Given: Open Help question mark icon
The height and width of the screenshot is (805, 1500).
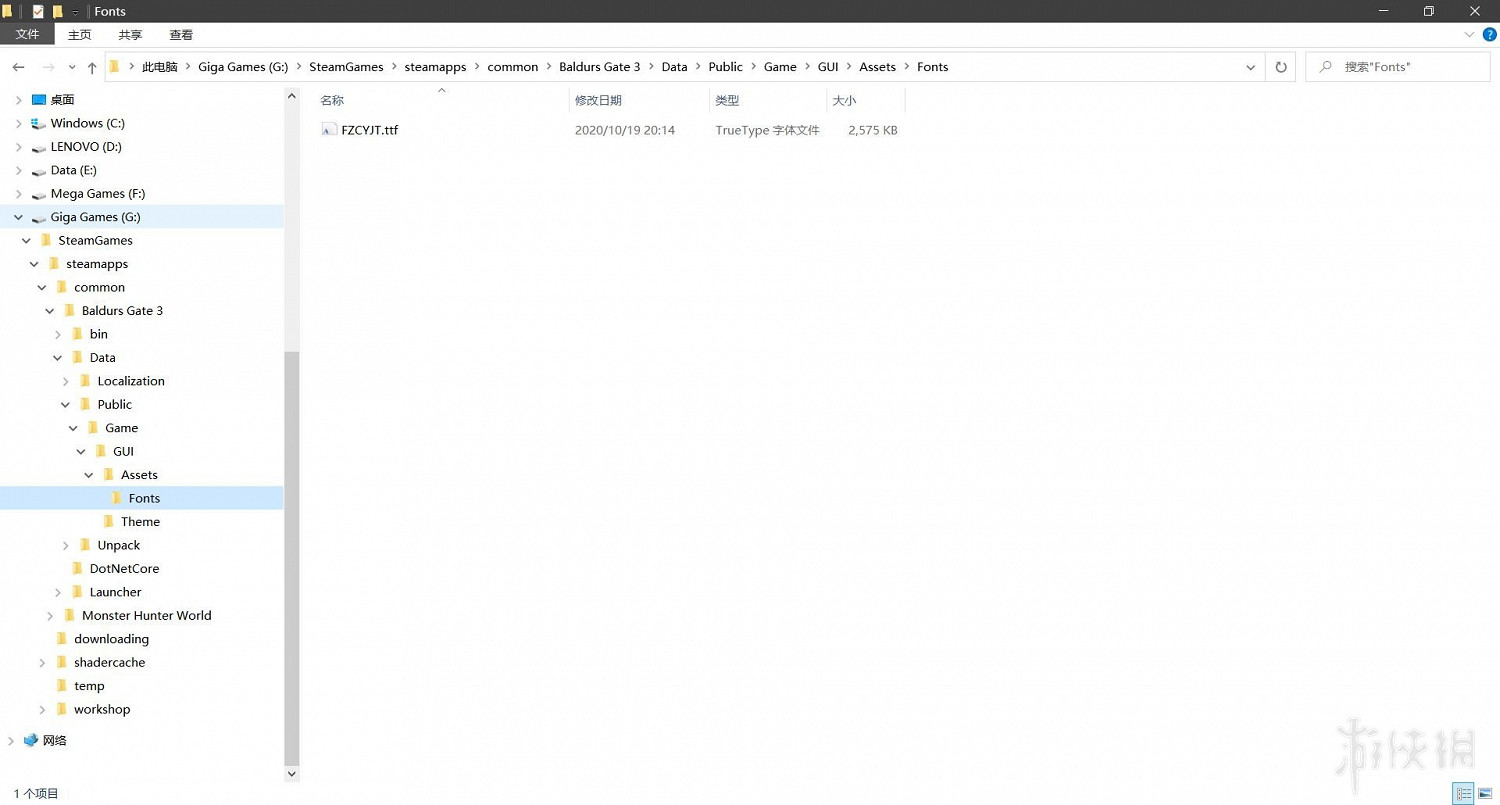Looking at the screenshot, I should click(1489, 34).
